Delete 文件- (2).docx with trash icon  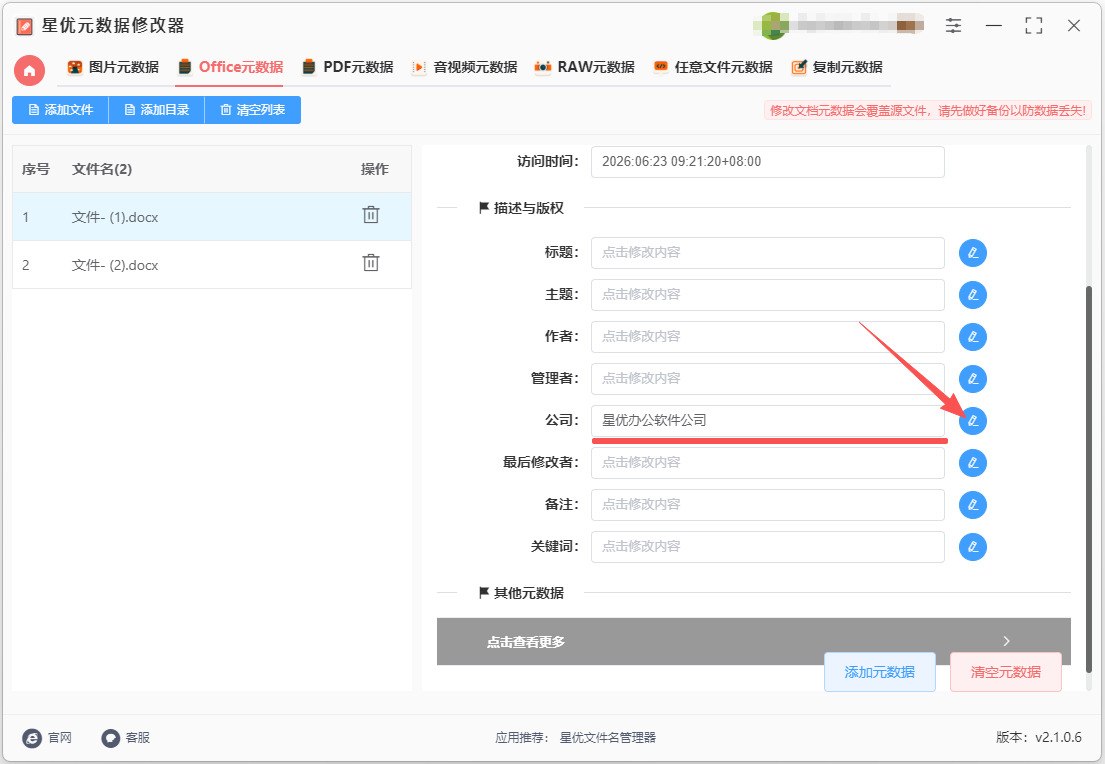(x=371, y=263)
